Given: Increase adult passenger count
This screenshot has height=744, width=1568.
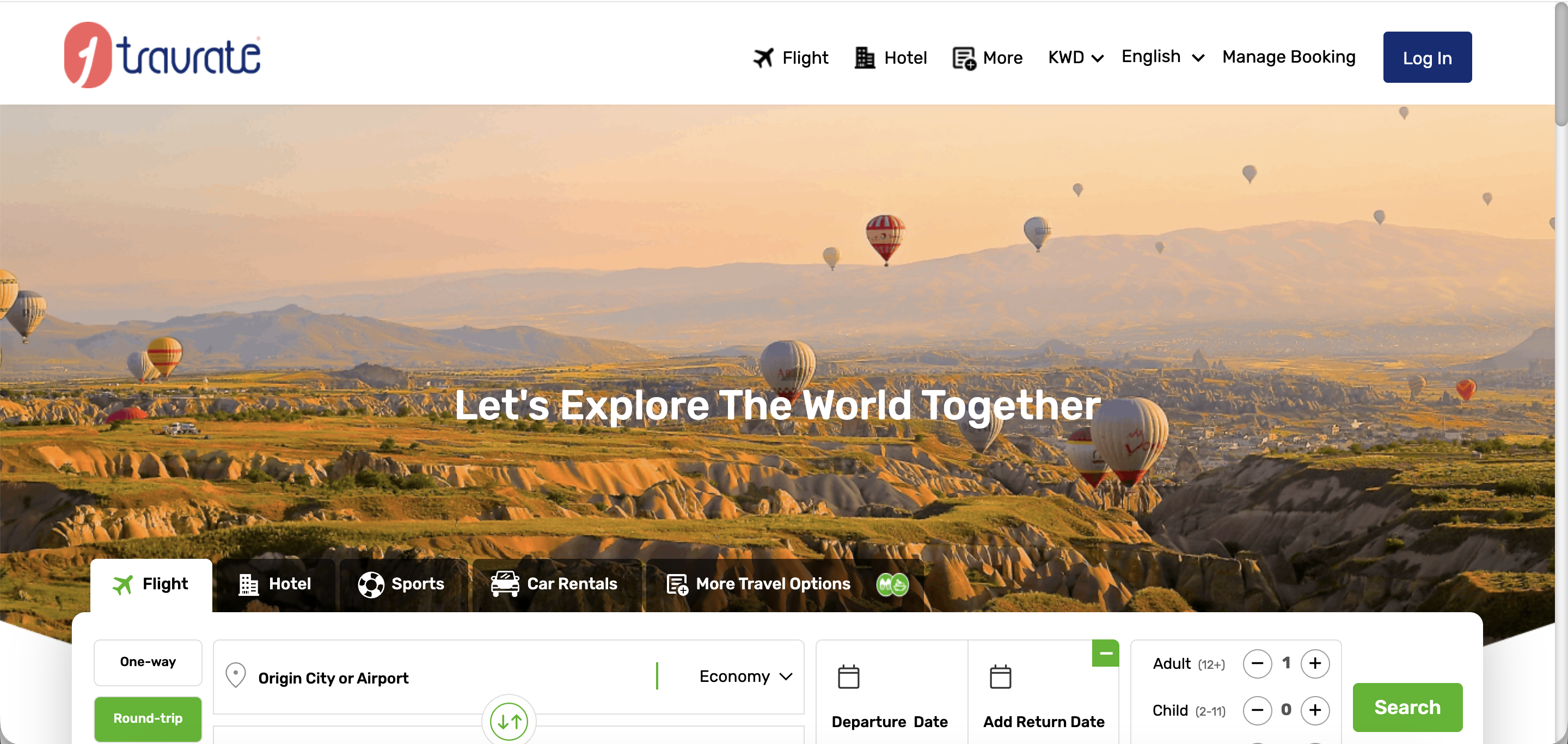Looking at the screenshot, I should pyautogui.click(x=1314, y=663).
